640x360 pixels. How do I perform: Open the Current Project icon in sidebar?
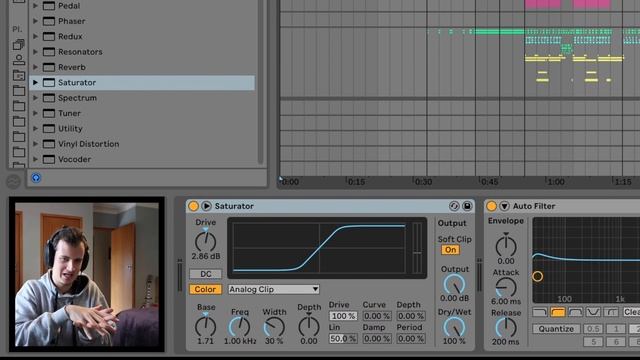click(x=19, y=75)
